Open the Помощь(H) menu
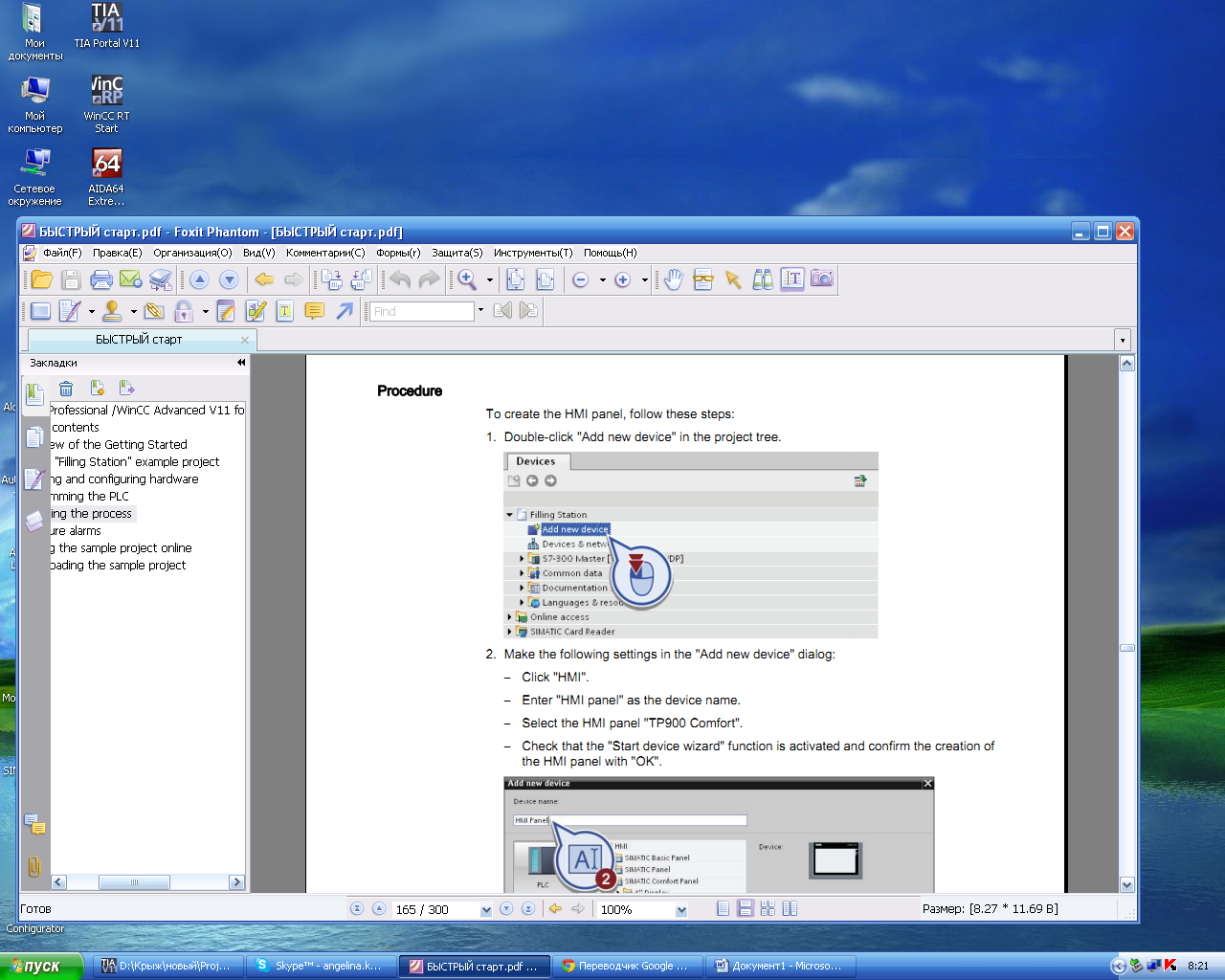Screen dimensions: 1225x980 pos(610,253)
